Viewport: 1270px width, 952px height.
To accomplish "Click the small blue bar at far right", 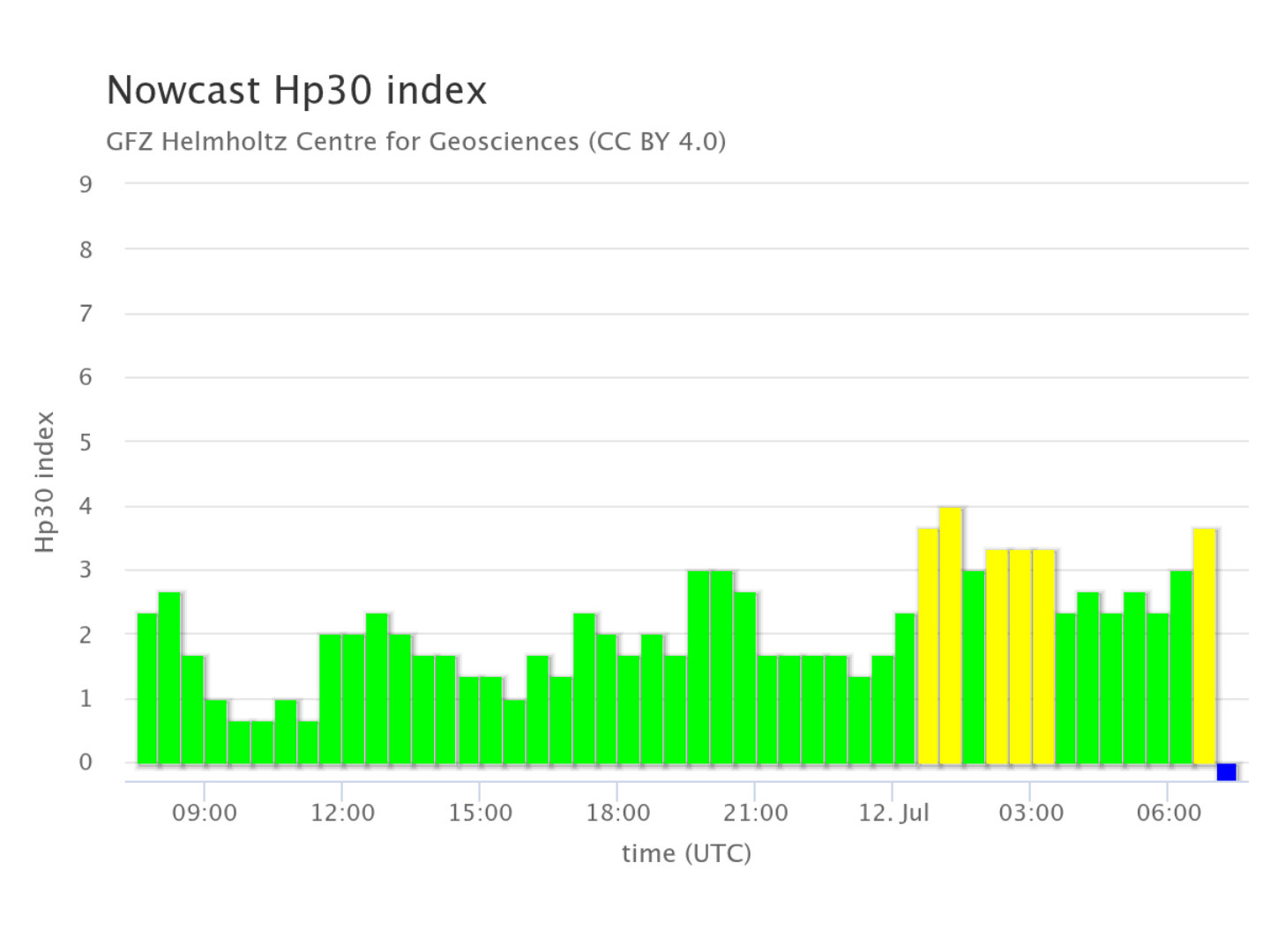I will (1226, 772).
